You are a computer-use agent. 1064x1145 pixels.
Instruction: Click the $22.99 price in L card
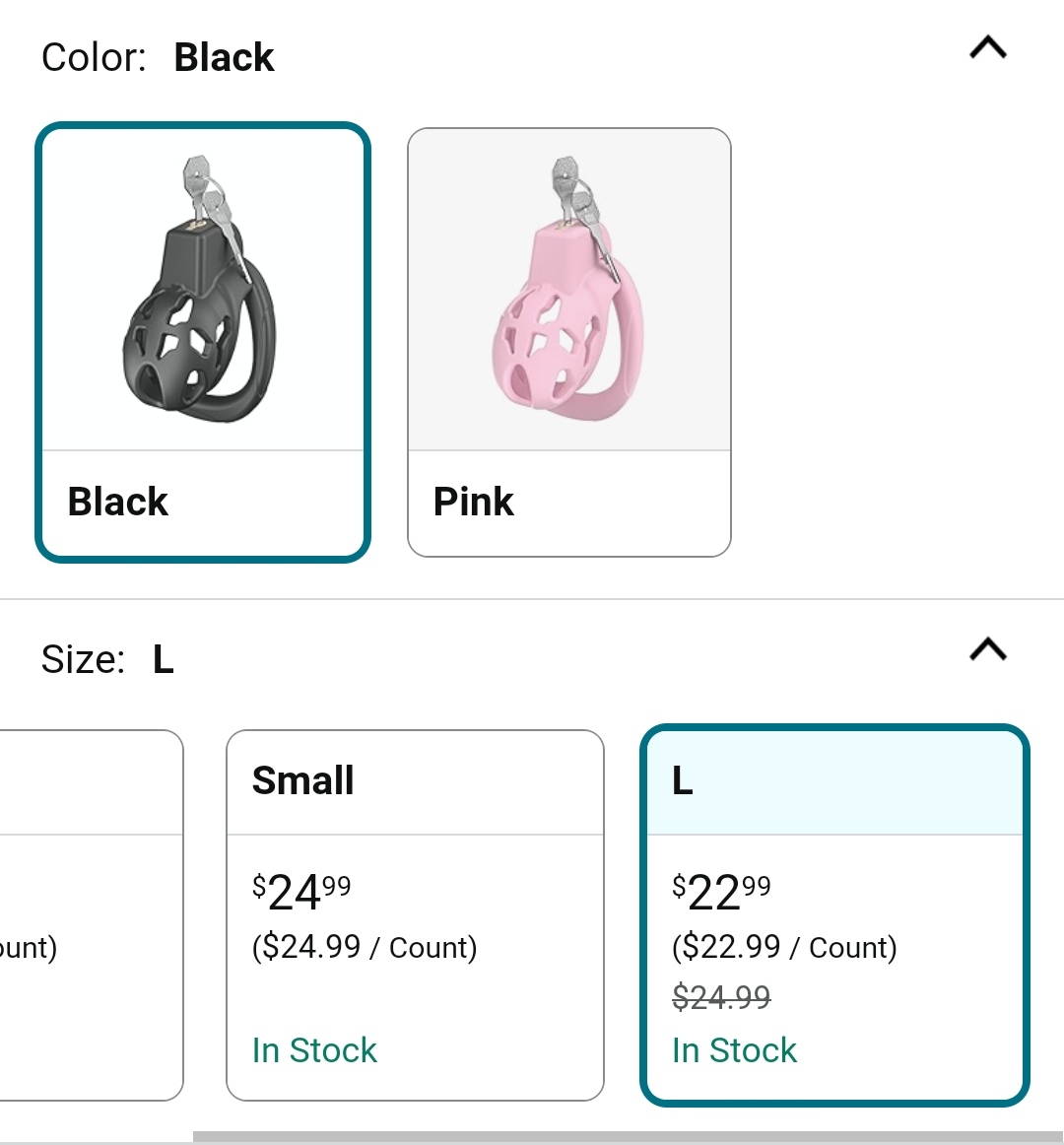(721, 893)
